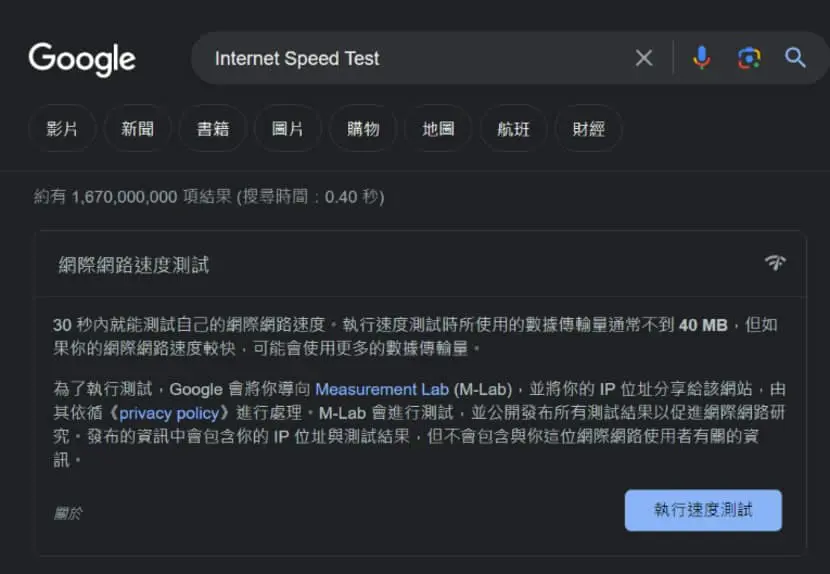Switch to the 財經 filter
Image resolution: width=830 pixels, height=574 pixels.
coord(588,129)
